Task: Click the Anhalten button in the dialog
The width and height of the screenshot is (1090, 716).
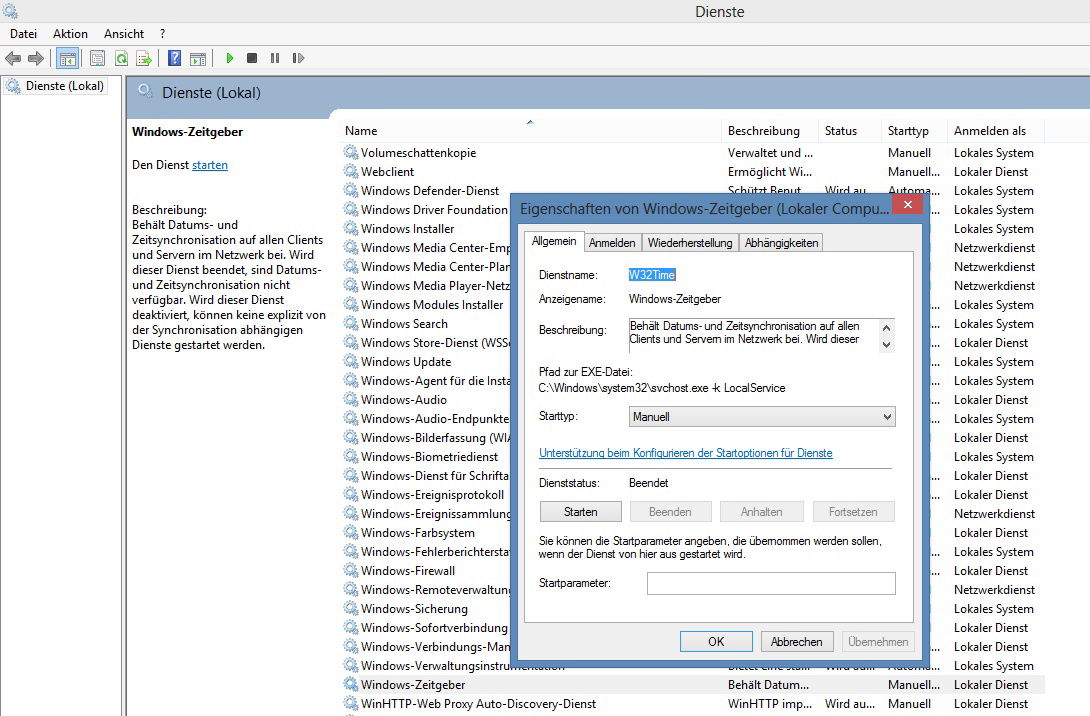Action: (x=761, y=512)
